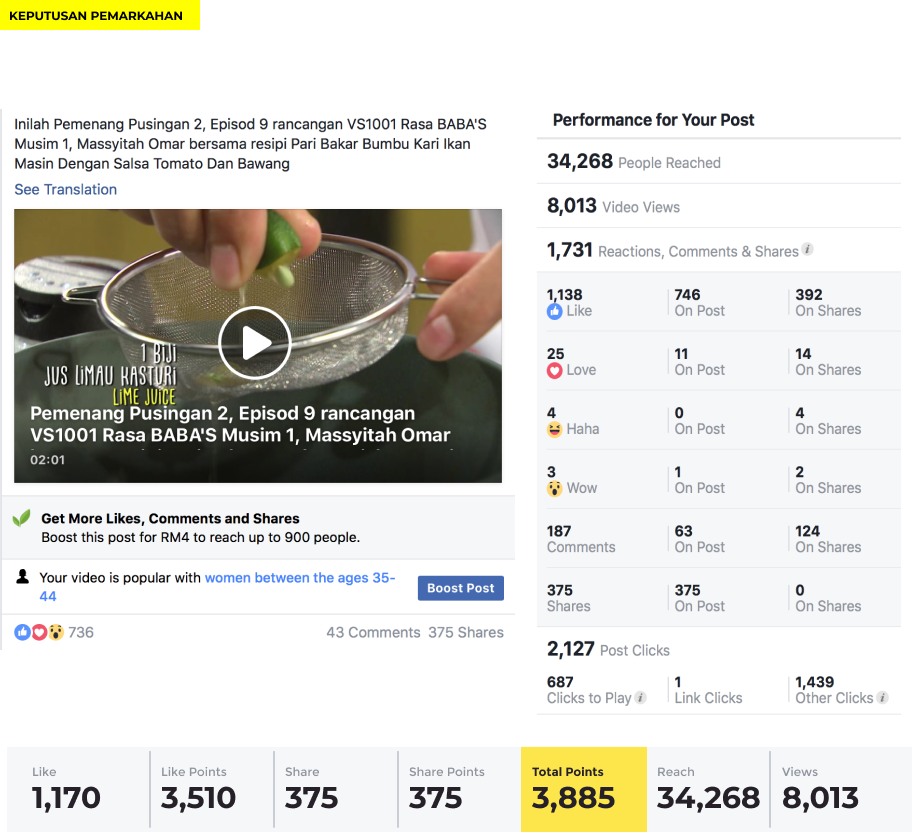Click the red Love heart icon
The height and width of the screenshot is (838, 920).
point(554,371)
